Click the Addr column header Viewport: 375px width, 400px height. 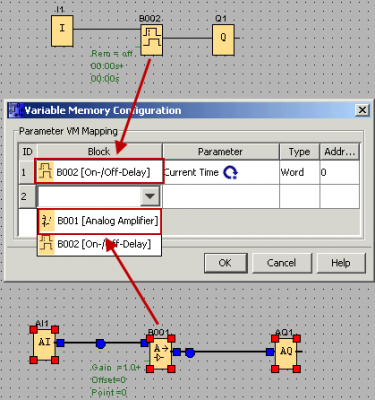(340, 152)
